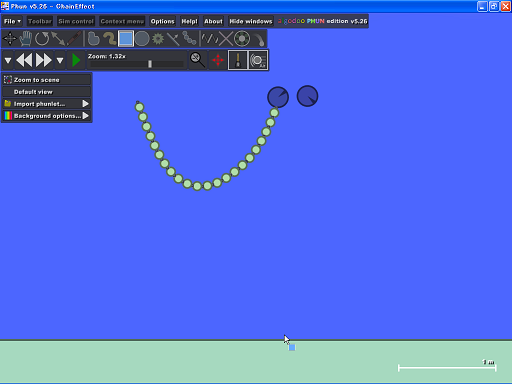Click the green ground plane
512x384 pixels.
pyautogui.click(x=256, y=361)
